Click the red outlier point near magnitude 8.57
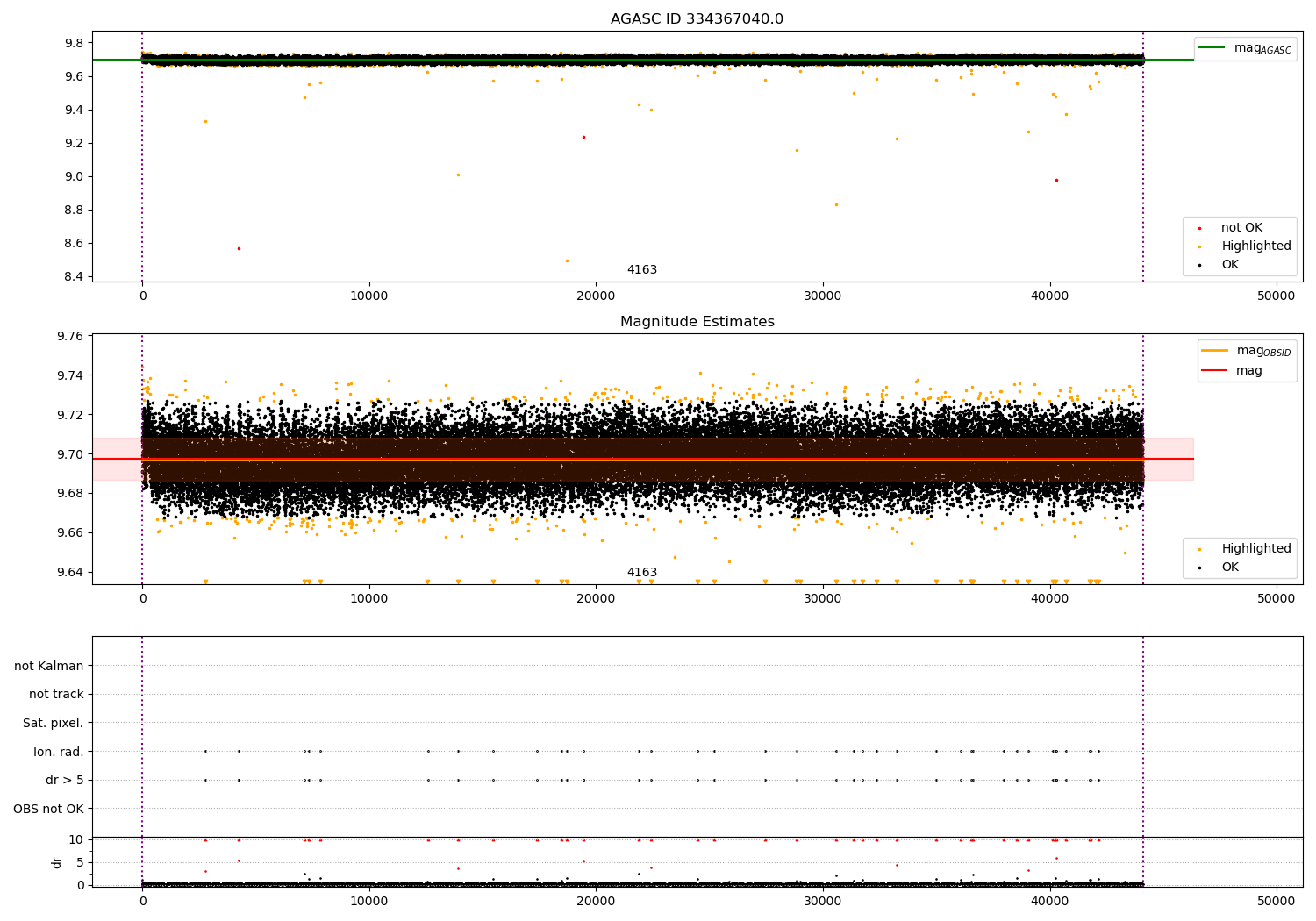Screen dimensions: 1316x921 click(x=239, y=248)
